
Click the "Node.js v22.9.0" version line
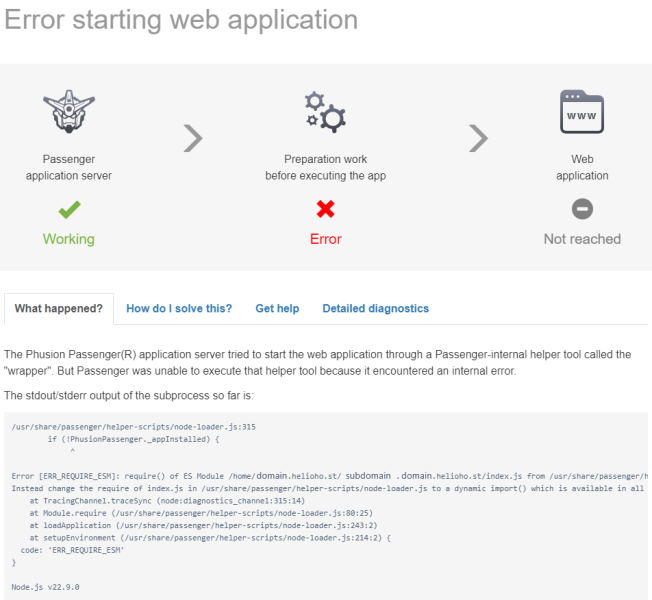pos(45,587)
